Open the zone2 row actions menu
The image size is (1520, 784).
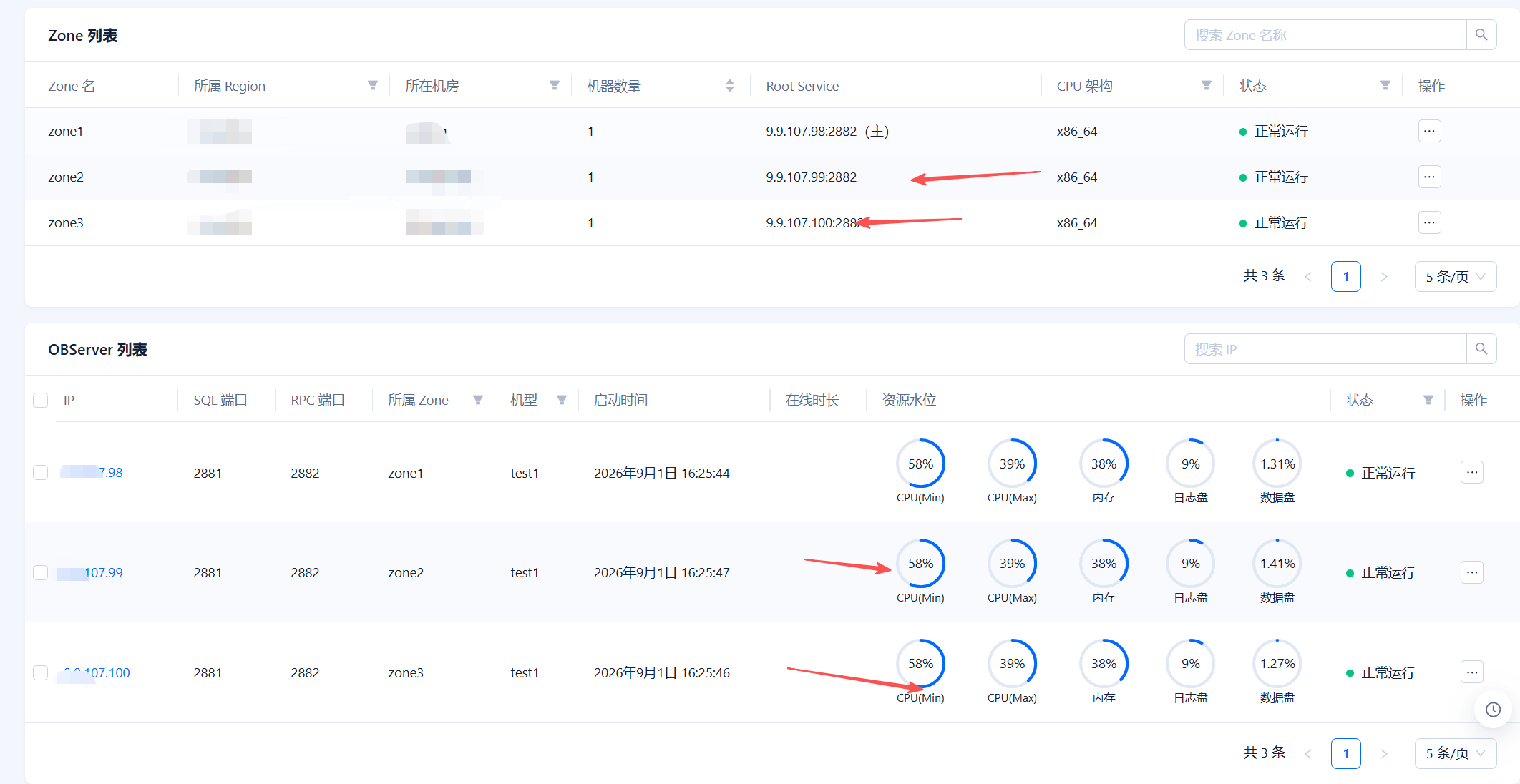[1429, 177]
